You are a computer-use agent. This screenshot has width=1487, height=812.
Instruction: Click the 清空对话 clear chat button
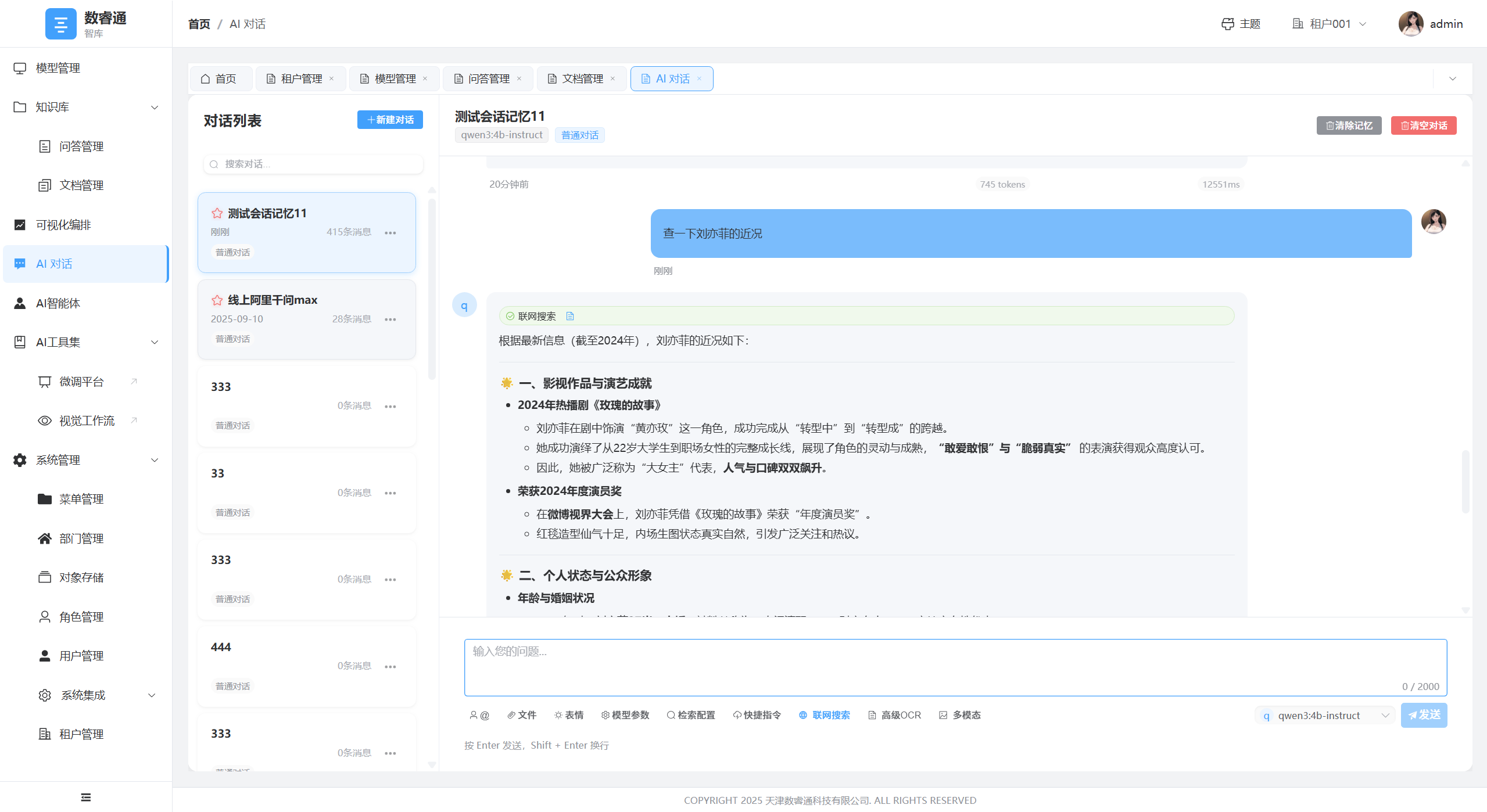click(x=1423, y=125)
